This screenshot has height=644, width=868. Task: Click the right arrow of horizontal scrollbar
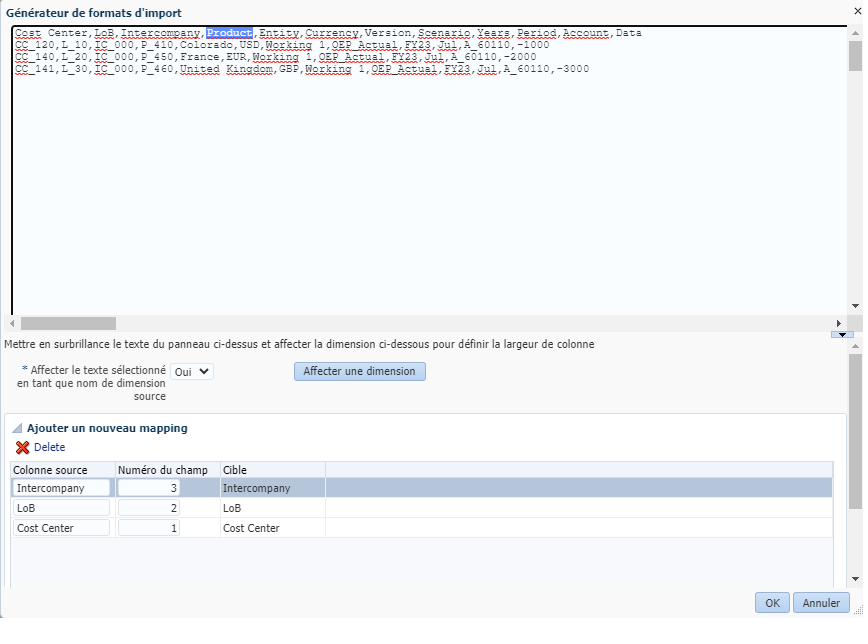839,323
